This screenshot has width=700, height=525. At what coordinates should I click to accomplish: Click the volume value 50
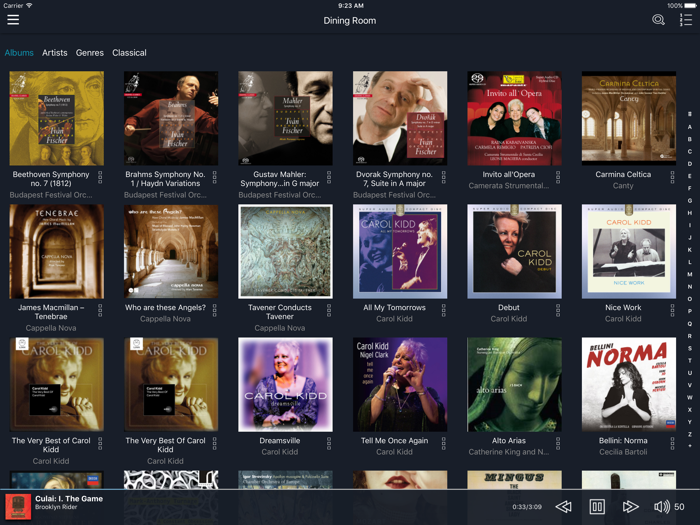point(679,507)
